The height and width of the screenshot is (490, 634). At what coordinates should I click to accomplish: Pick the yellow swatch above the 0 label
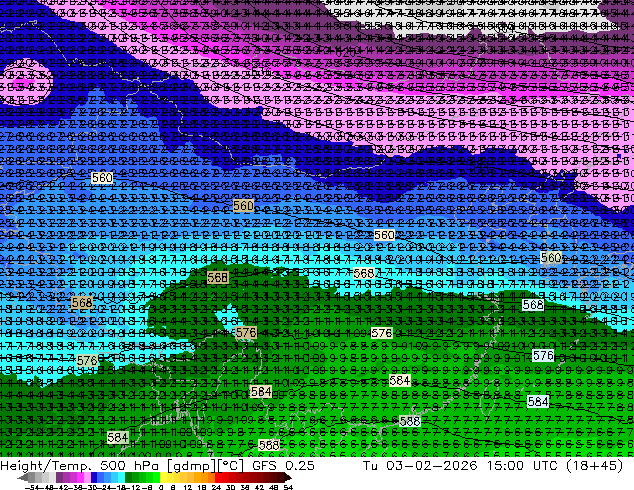(163, 478)
